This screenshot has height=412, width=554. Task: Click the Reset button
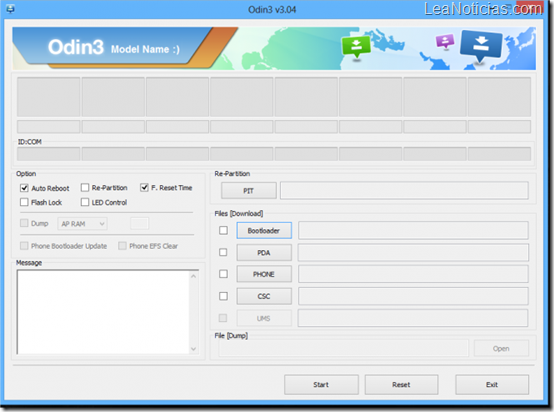click(401, 384)
